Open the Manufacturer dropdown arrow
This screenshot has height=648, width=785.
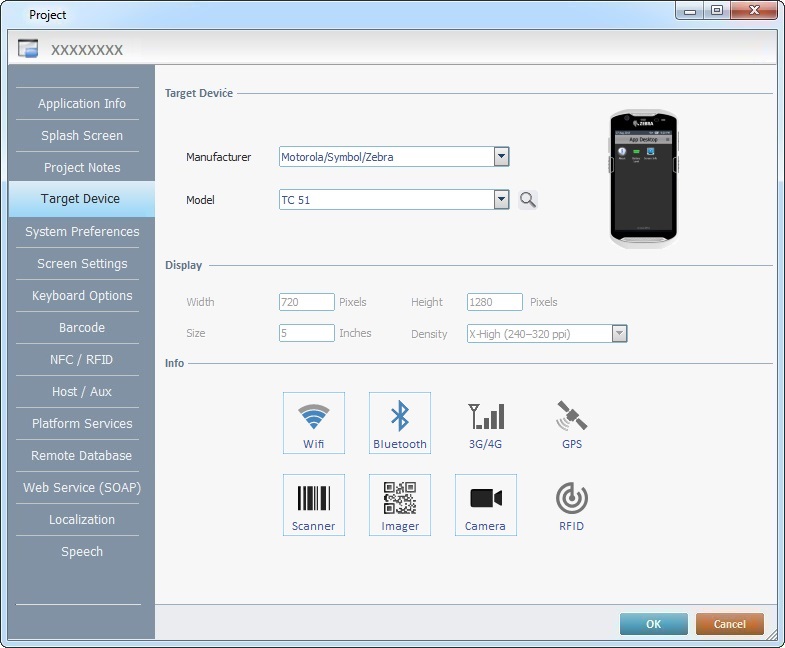point(501,157)
